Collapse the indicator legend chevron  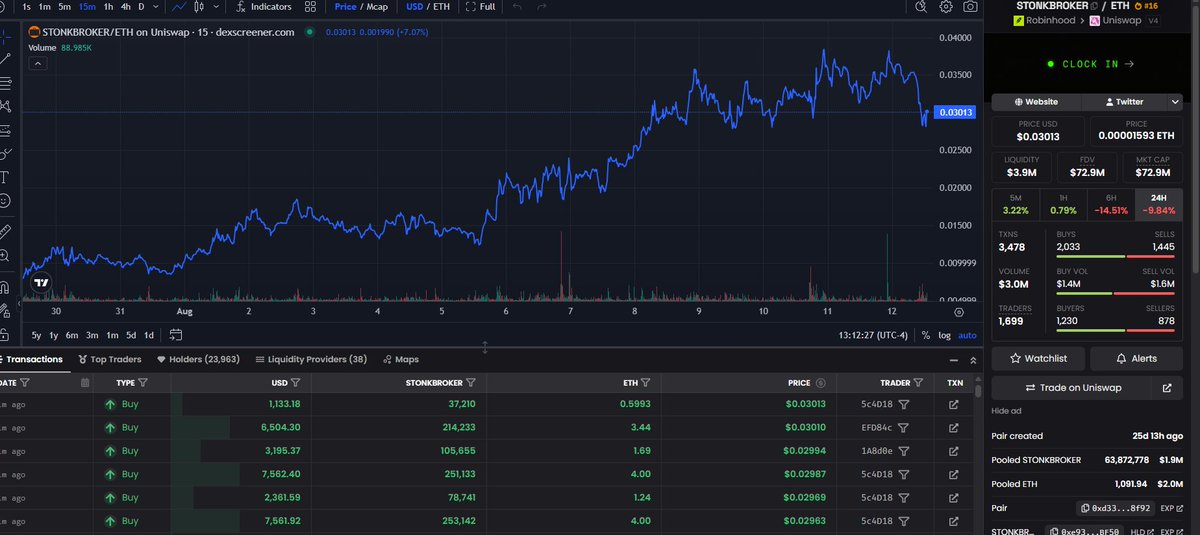(x=37, y=63)
